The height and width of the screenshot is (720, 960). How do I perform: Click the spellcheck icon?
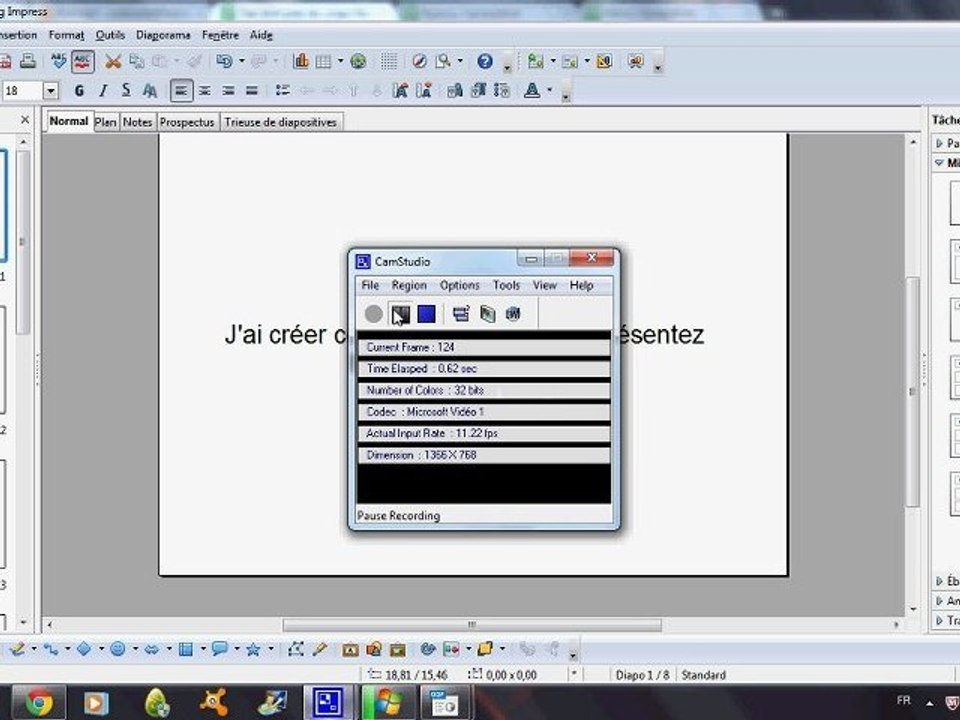pos(59,61)
